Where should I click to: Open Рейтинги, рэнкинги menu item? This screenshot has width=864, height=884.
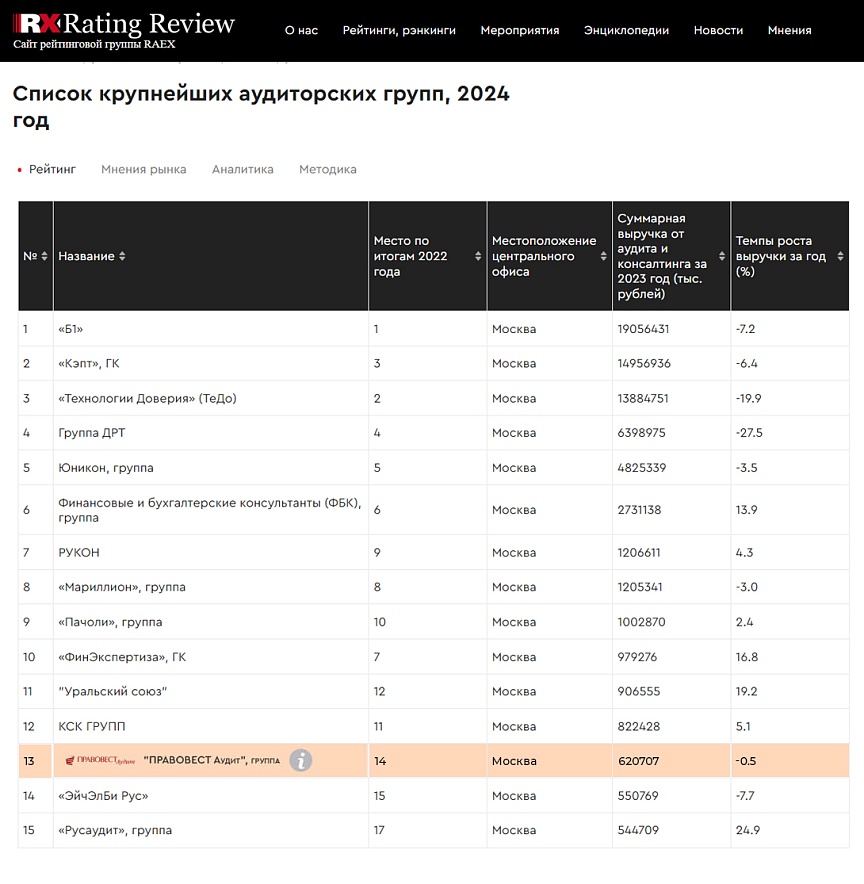point(399,30)
